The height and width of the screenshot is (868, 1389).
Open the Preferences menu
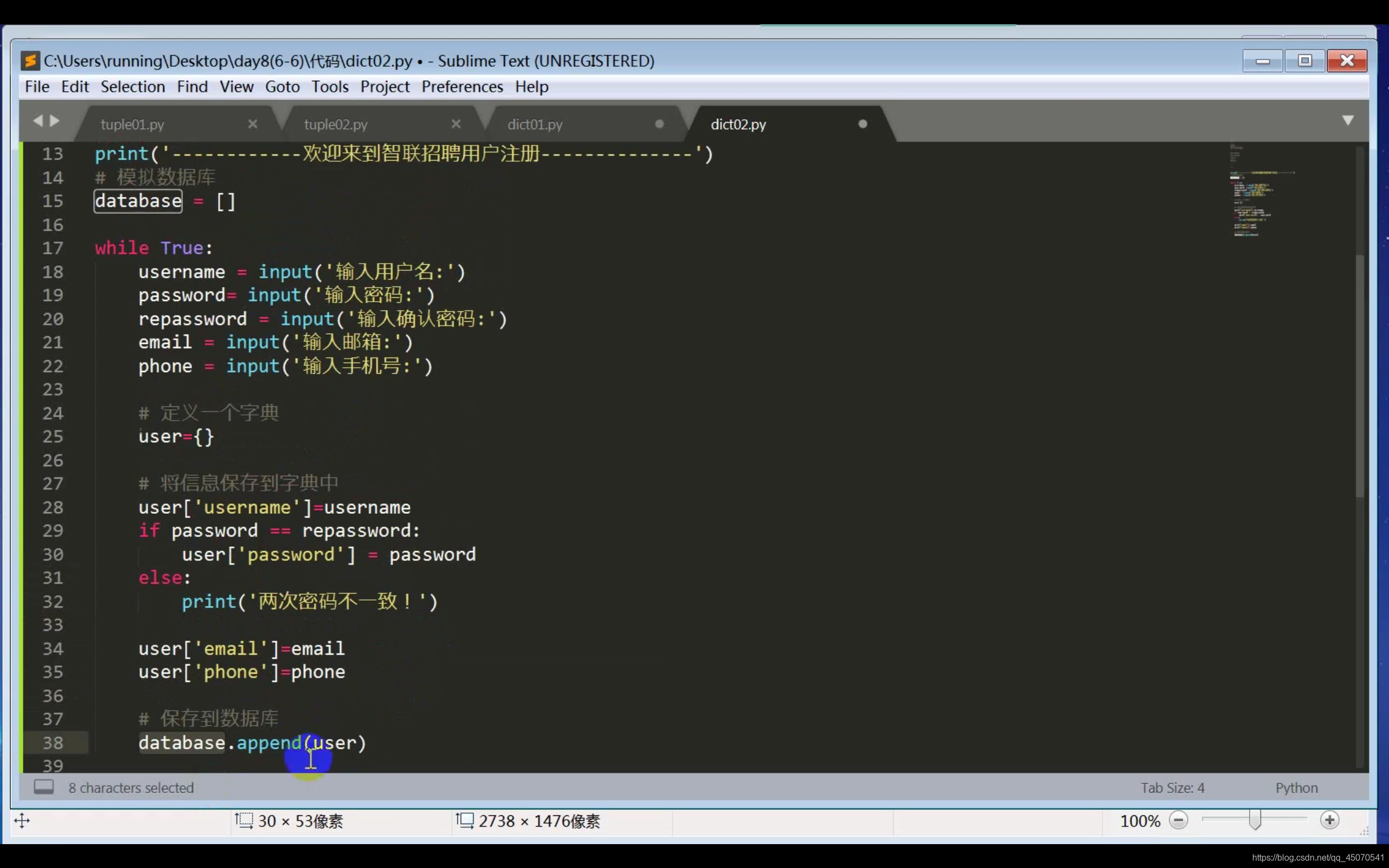coord(462,87)
